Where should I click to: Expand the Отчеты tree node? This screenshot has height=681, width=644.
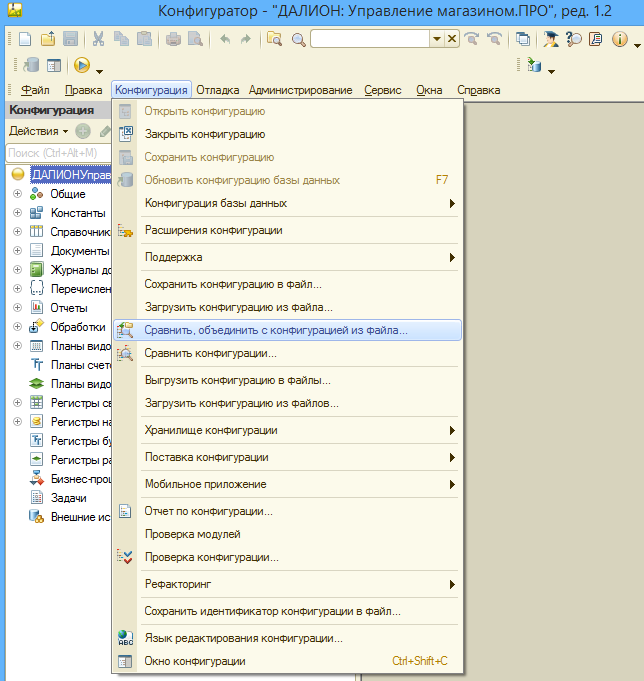pyautogui.click(x=17, y=307)
